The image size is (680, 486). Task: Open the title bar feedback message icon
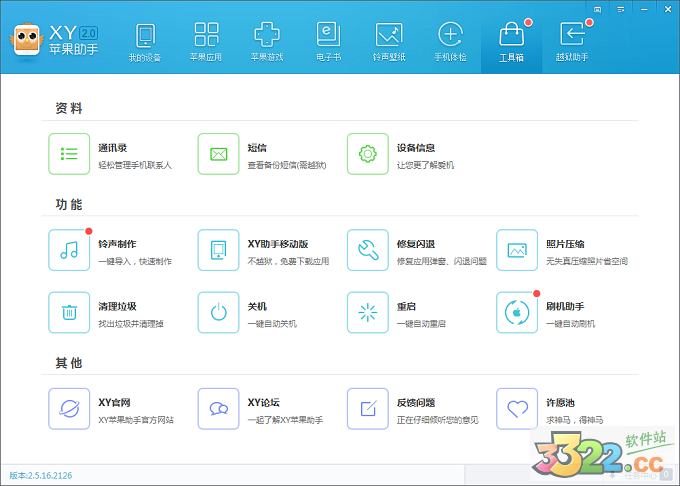coord(597,10)
